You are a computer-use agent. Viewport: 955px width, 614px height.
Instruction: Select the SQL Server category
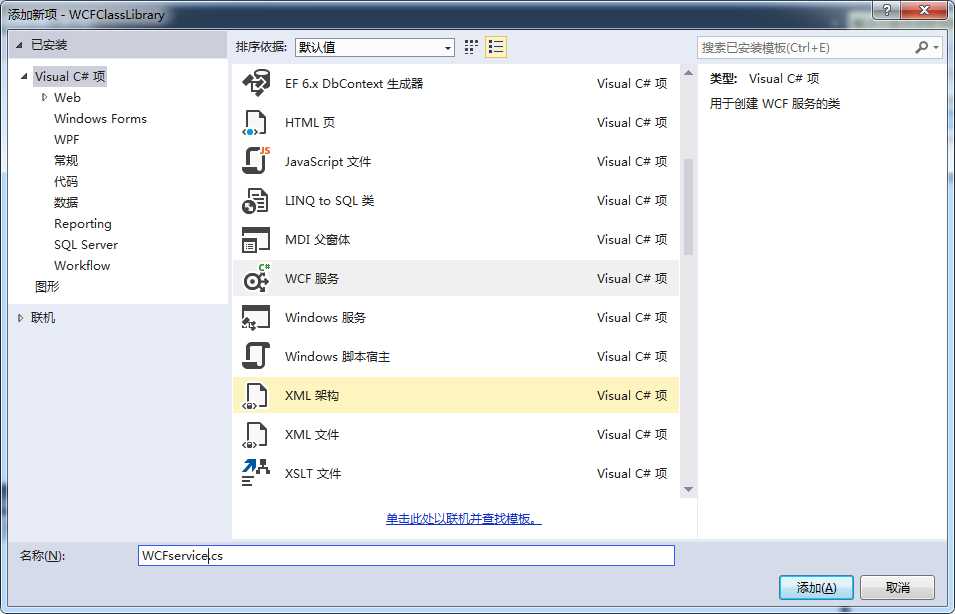86,244
